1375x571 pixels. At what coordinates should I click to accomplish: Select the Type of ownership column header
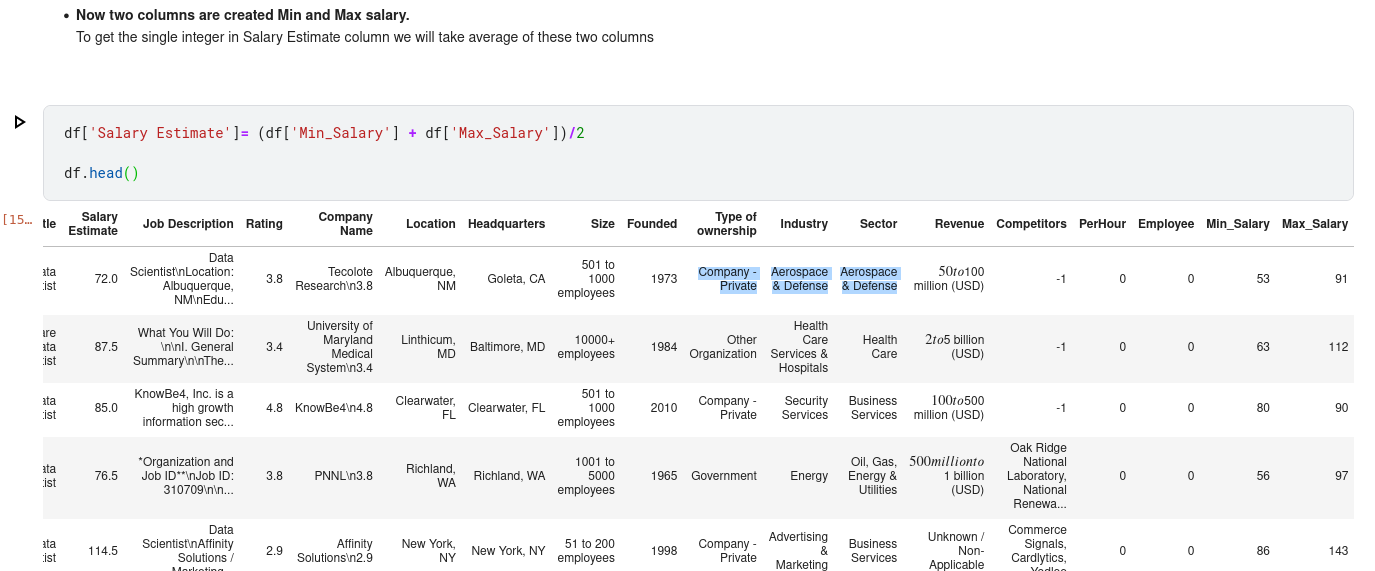point(727,224)
